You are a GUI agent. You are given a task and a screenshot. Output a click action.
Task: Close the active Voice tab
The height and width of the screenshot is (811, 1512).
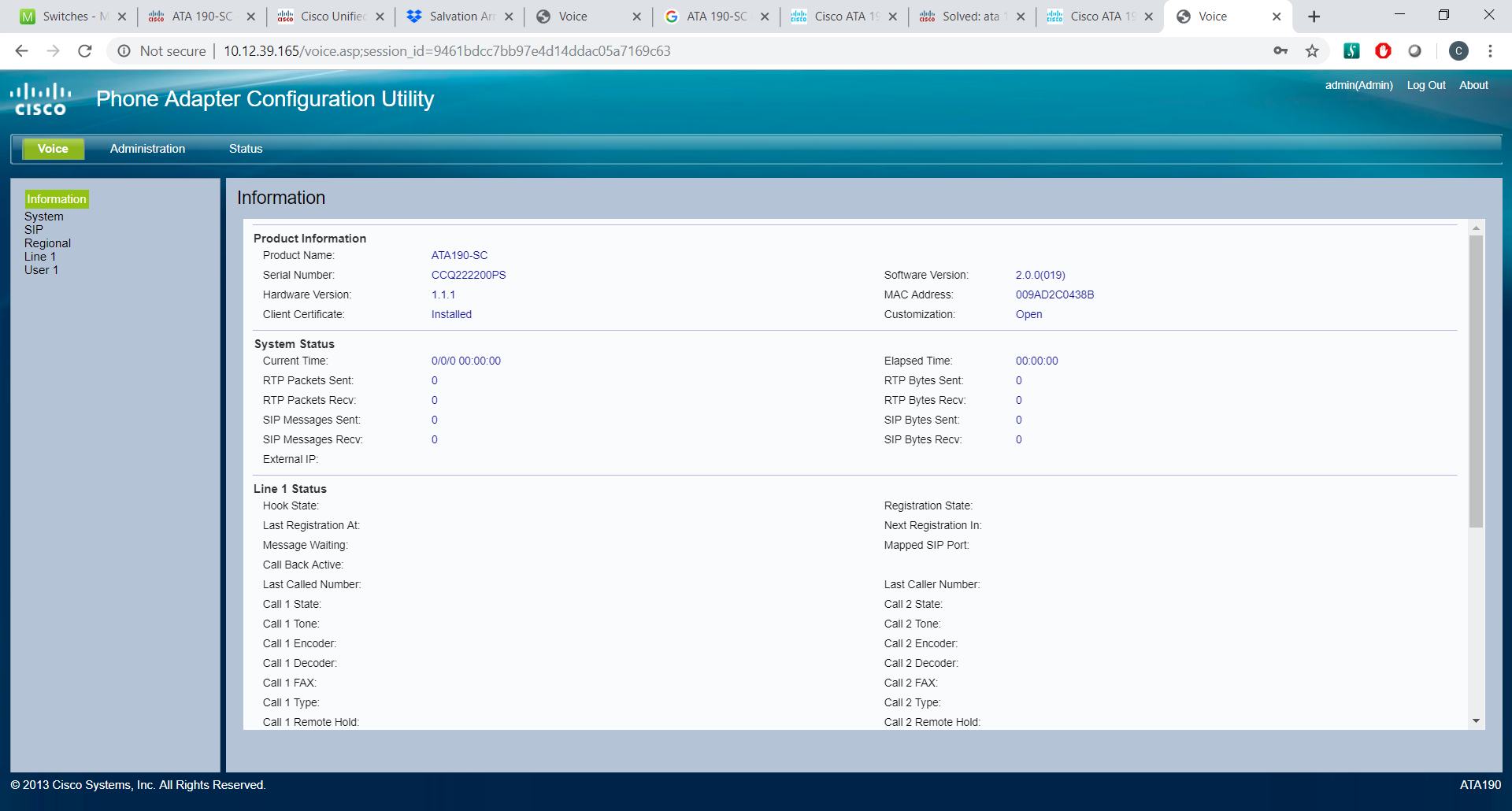tap(1277, 17)
